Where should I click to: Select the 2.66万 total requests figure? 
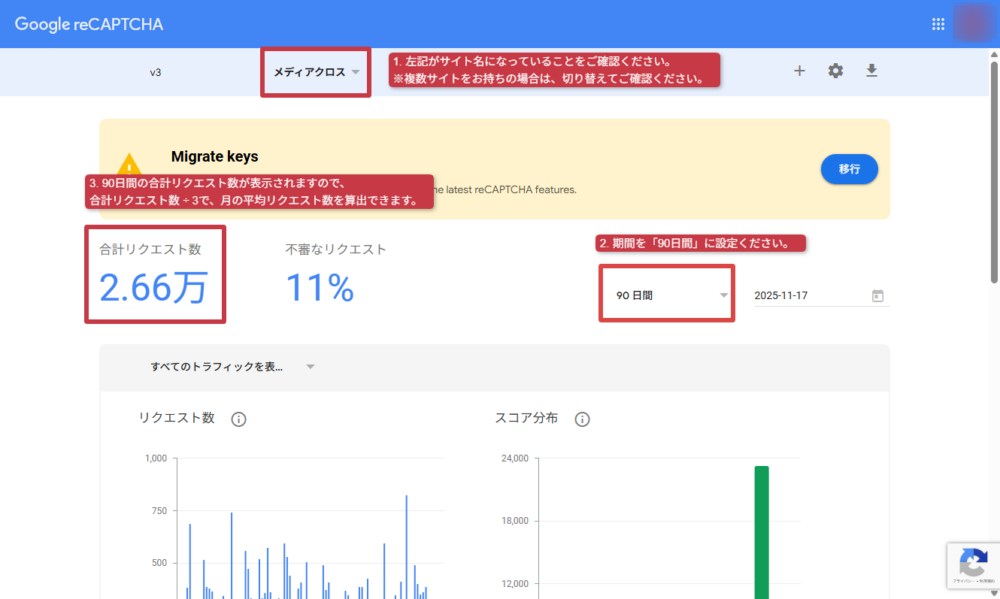pyautogui.click(x=153, y=287)
